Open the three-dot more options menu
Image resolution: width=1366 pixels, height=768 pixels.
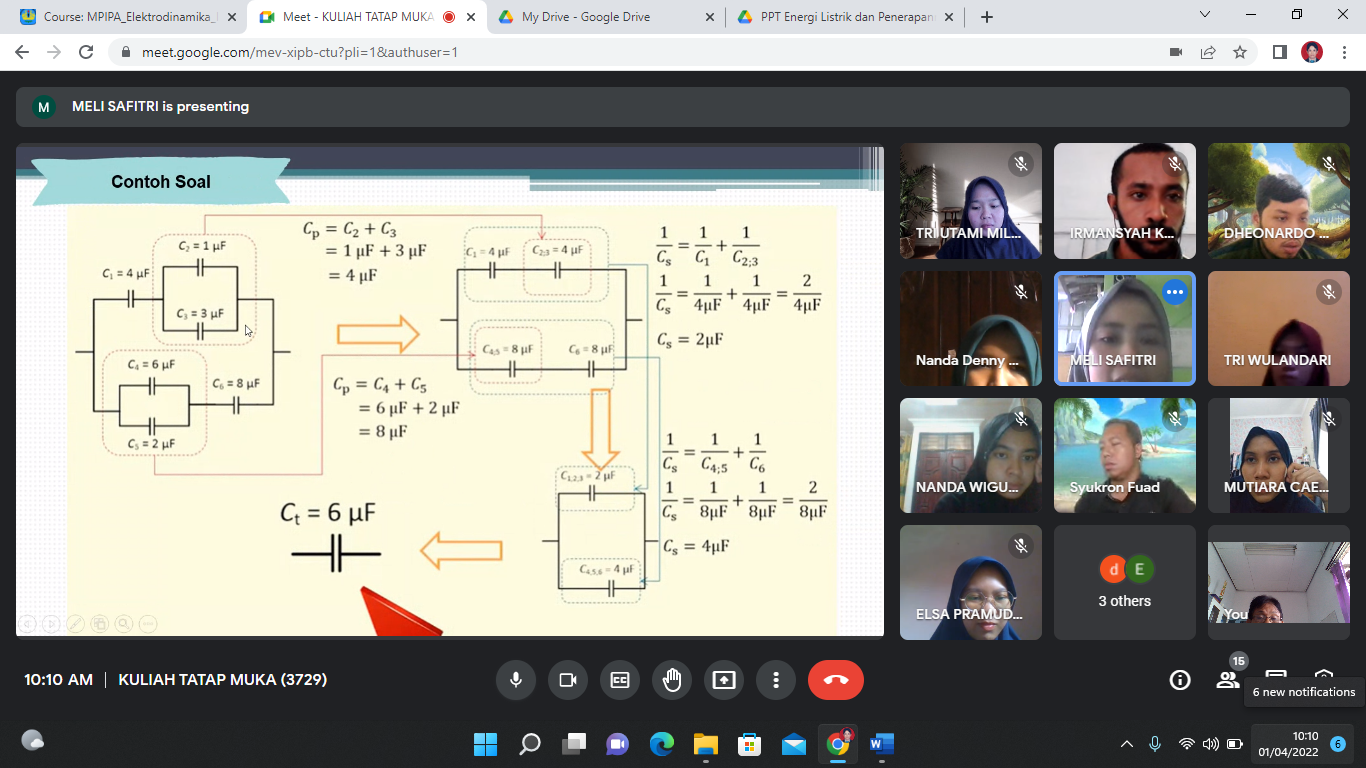776,680
